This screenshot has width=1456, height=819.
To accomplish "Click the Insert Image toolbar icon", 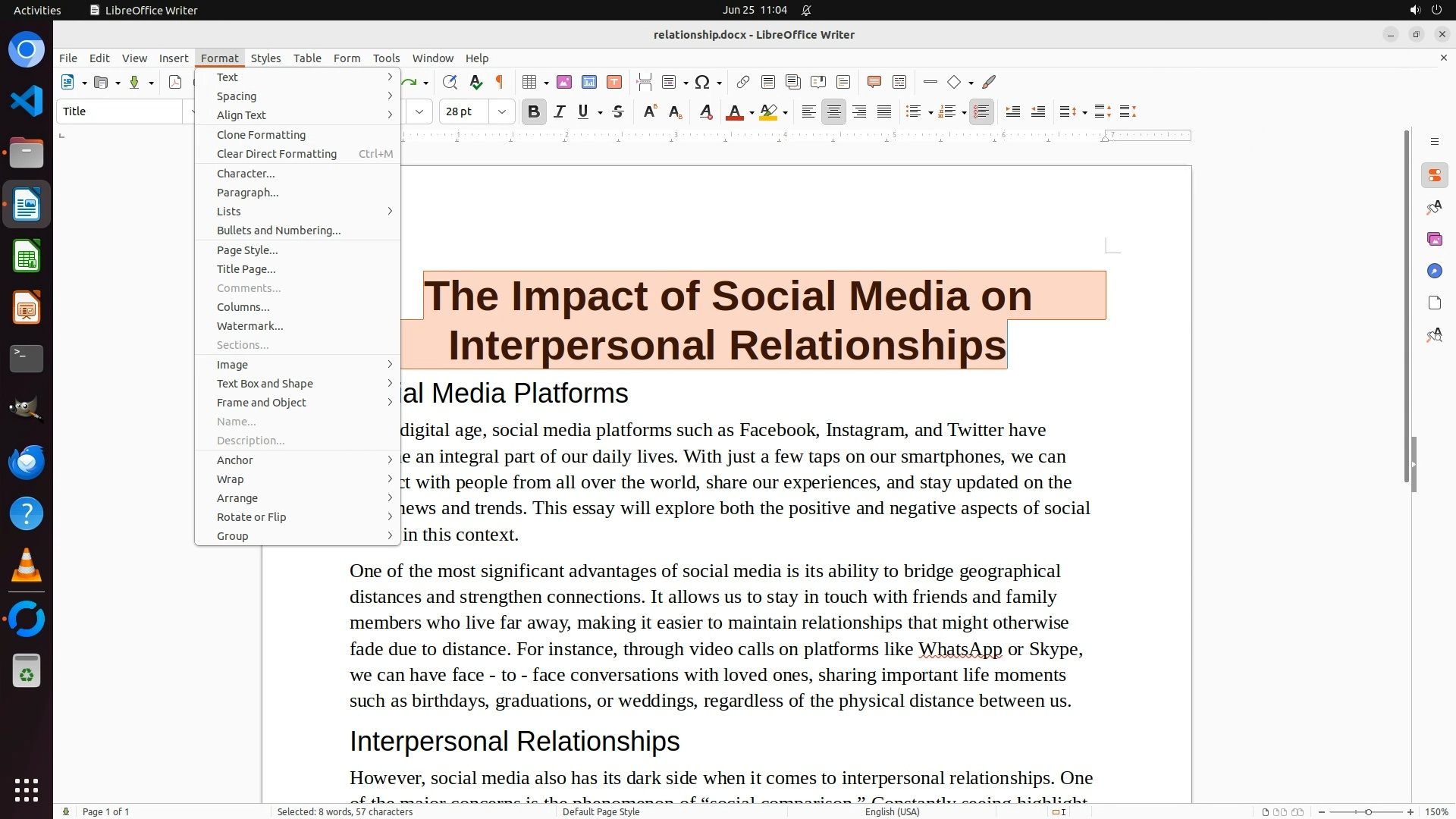I will pos(564,82).
